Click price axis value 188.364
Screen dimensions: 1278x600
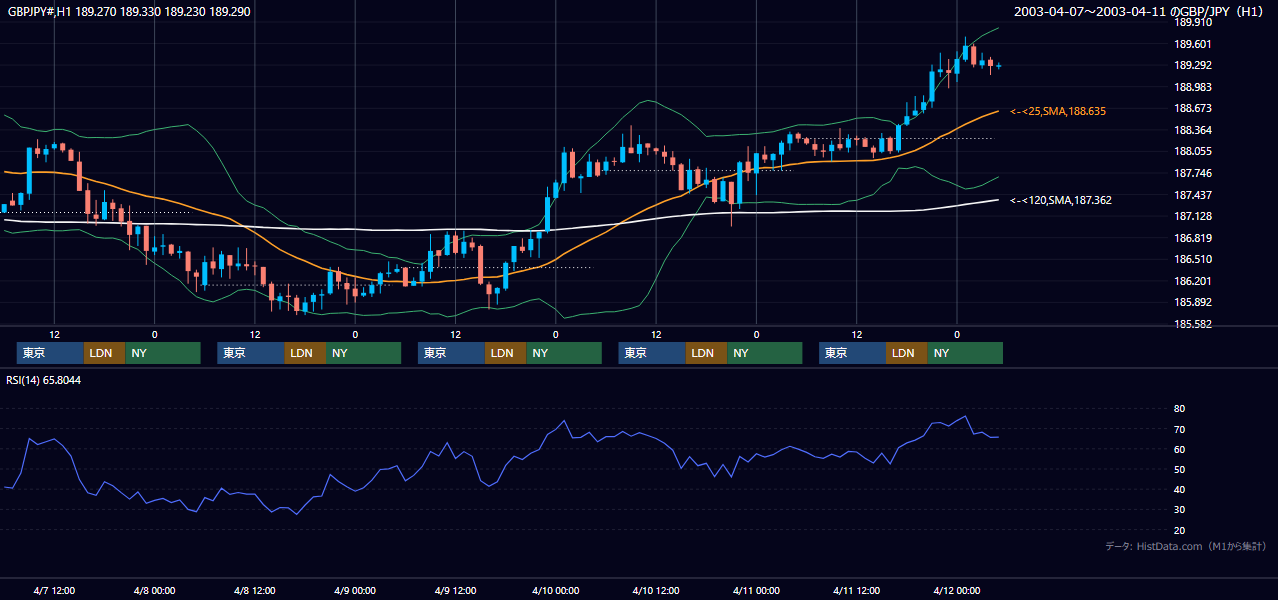[1193, 130]
